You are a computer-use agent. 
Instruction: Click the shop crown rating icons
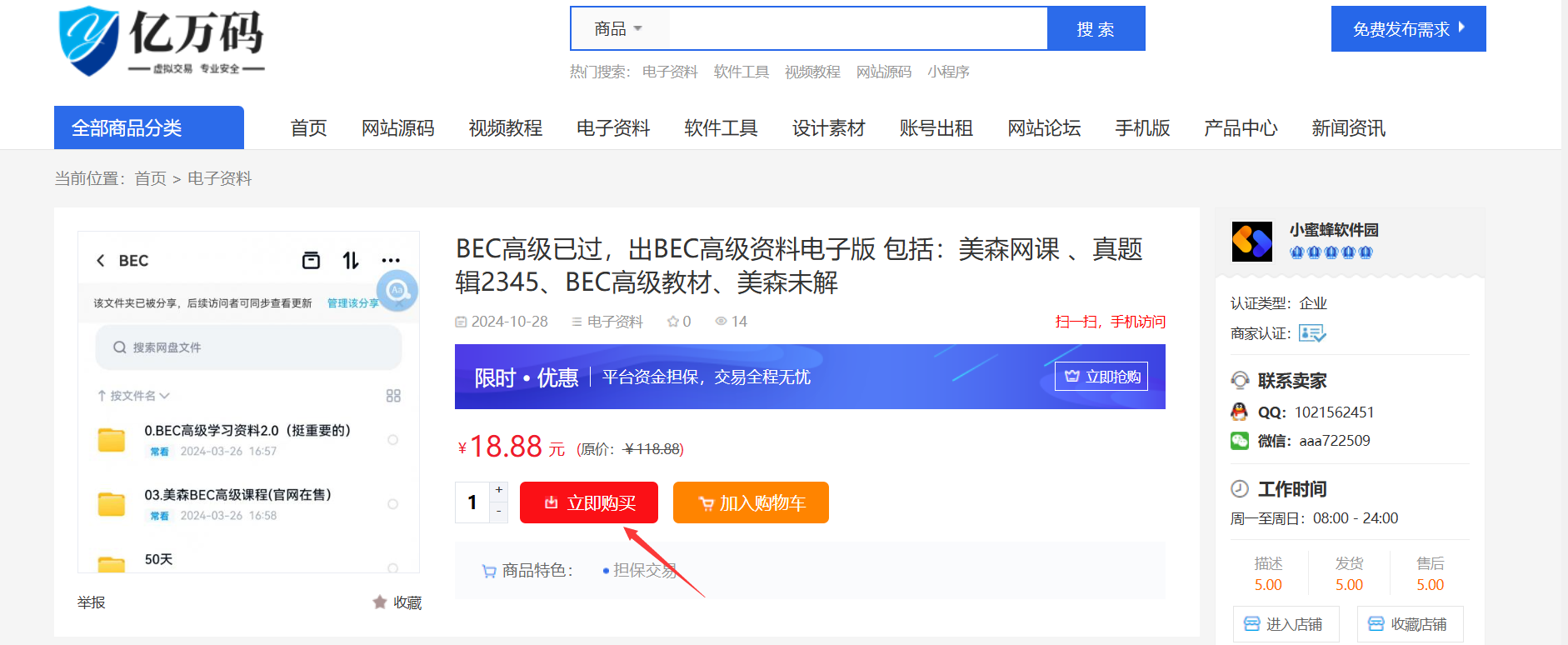[x=1331, y=252]
